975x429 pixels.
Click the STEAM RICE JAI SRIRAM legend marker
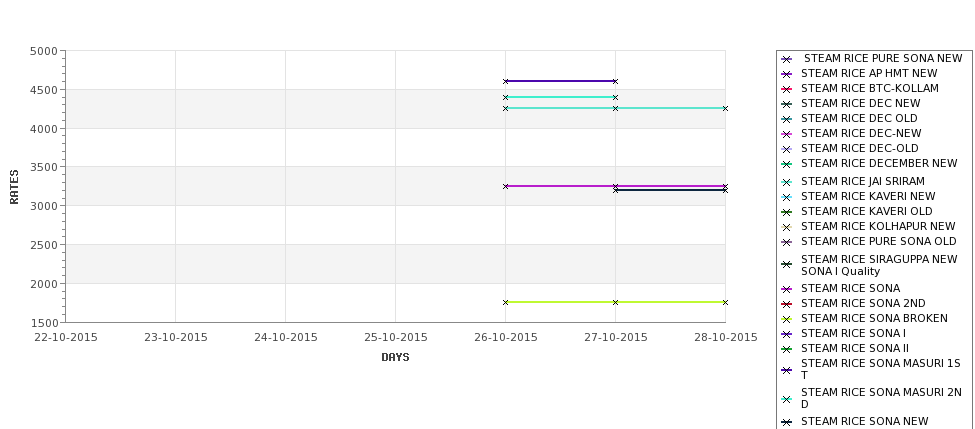pyautogui.click(x=786, y=182)
